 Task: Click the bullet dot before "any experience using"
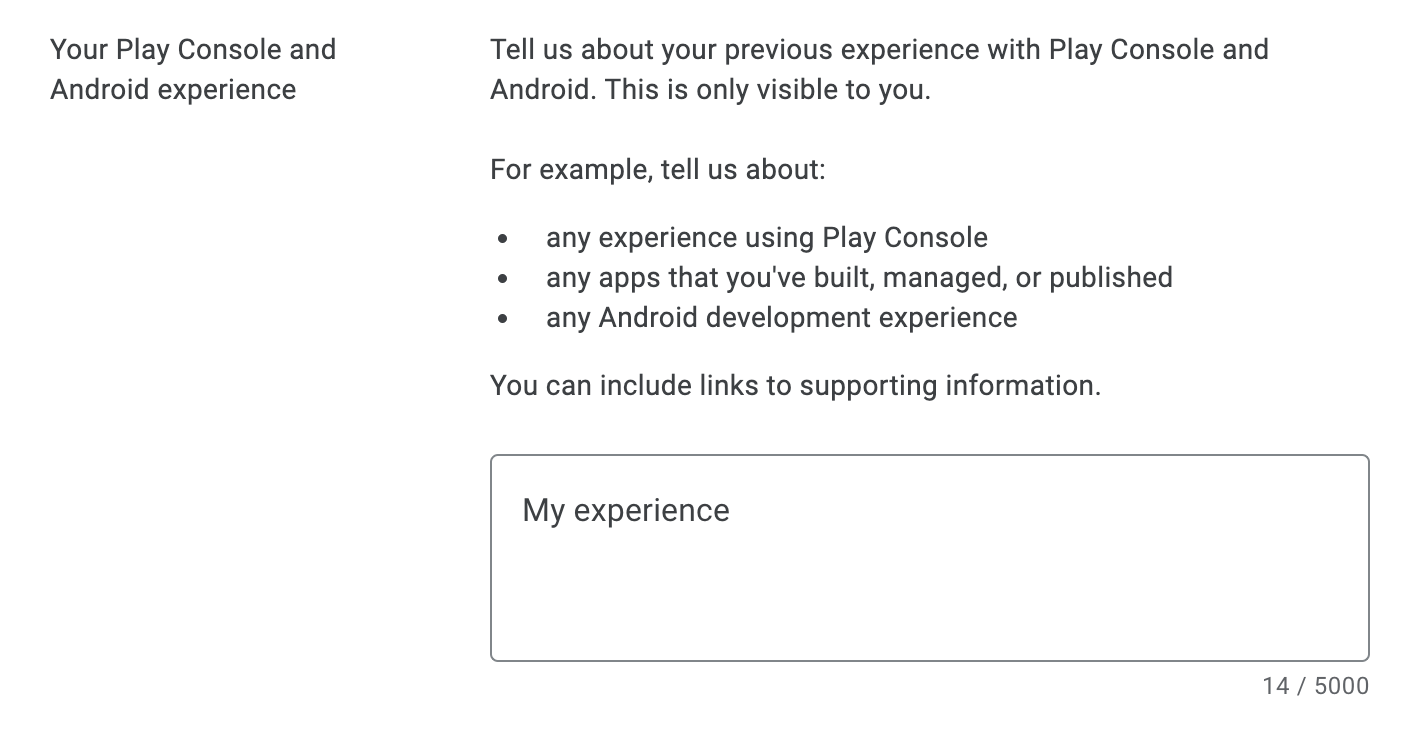coord(502,240)
